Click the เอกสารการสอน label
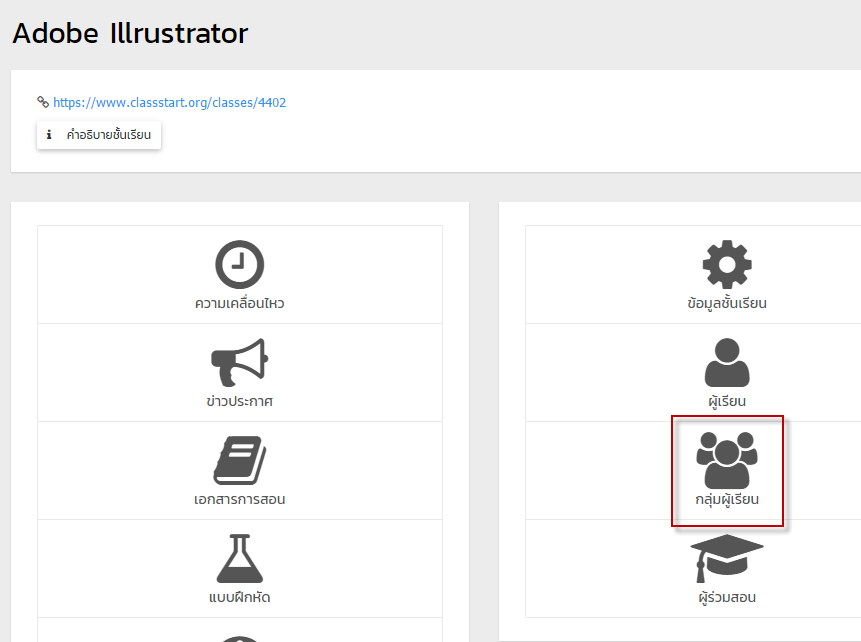 [x=239, y=499]
